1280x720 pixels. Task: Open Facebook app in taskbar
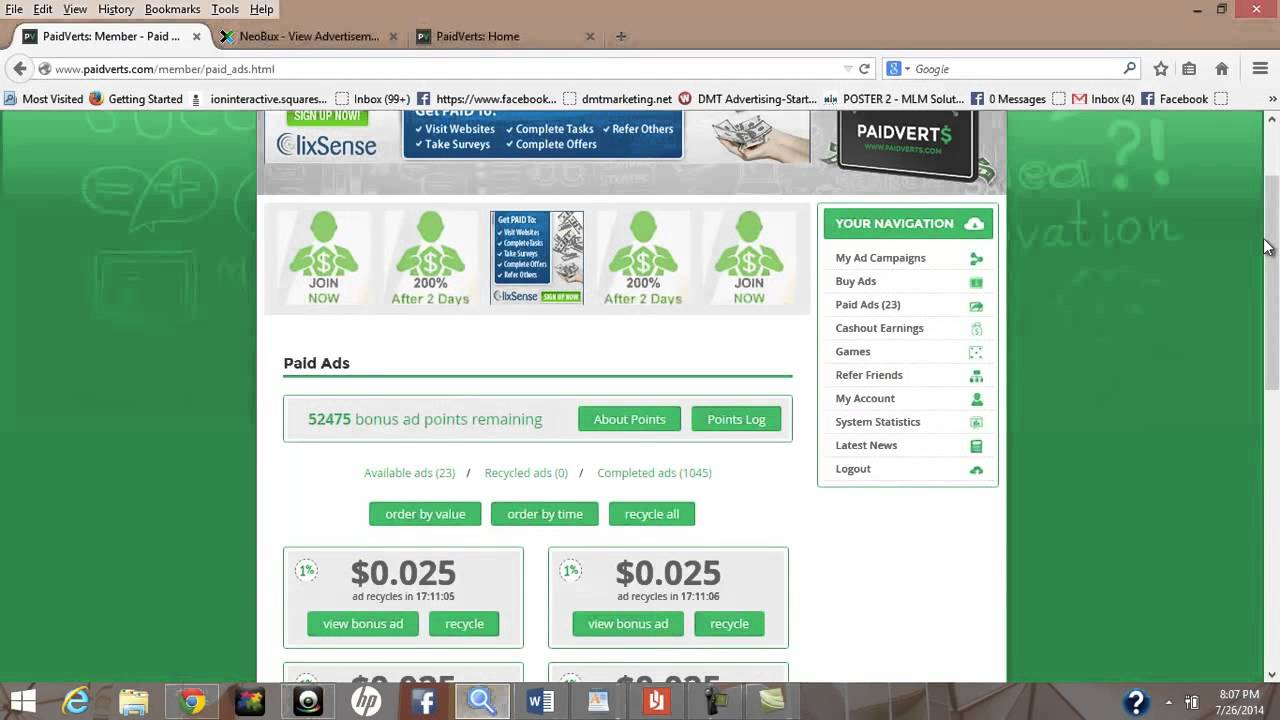(x=424, y=701)
